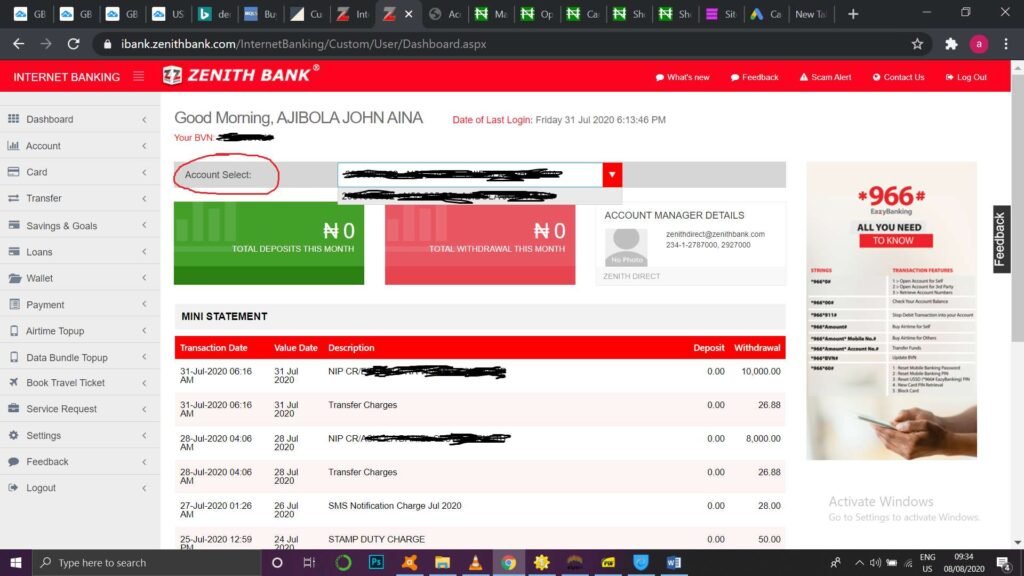The height and width of the screenshot is (576, 1024).
Task: Click the Airtime Topup phone icon
Action: click(x=15, y=330)
